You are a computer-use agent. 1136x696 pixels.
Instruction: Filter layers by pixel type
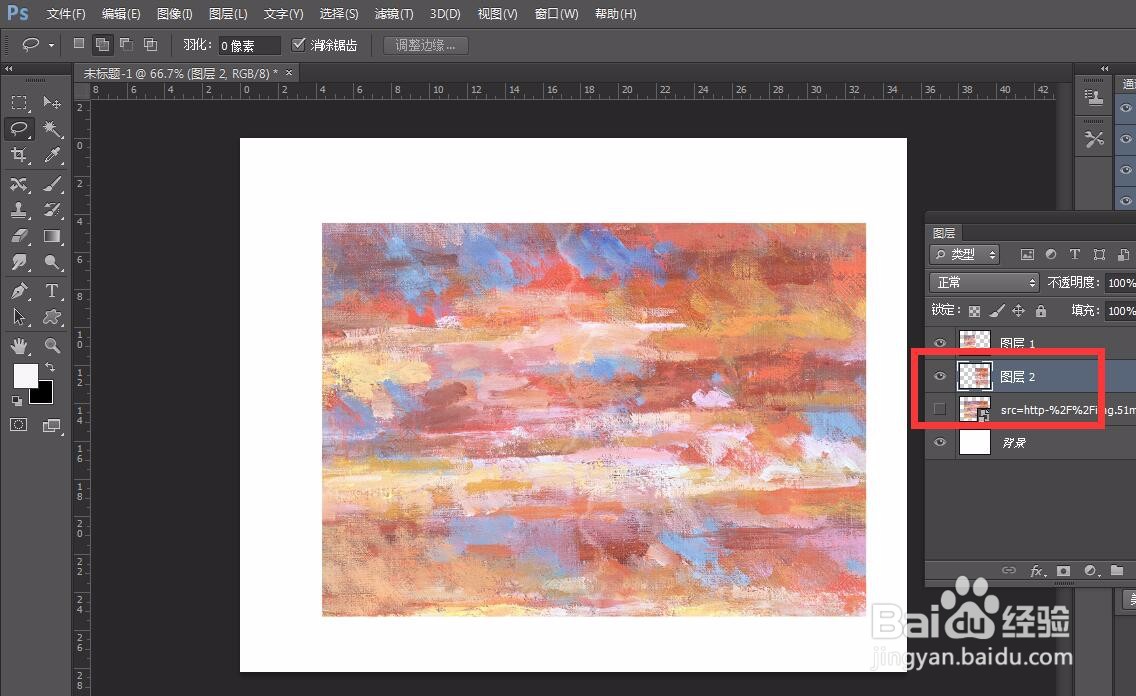pyautogui.click(x=1027, y=254)
